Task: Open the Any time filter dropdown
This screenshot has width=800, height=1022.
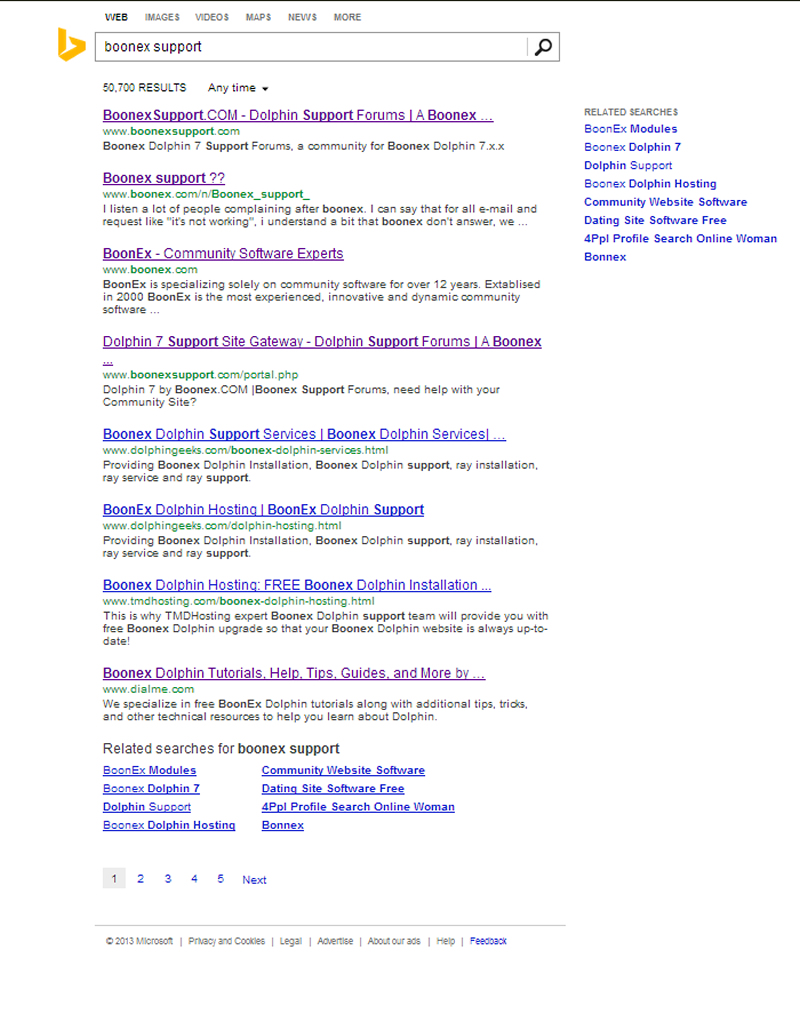Action: click(x=238, y=88)
